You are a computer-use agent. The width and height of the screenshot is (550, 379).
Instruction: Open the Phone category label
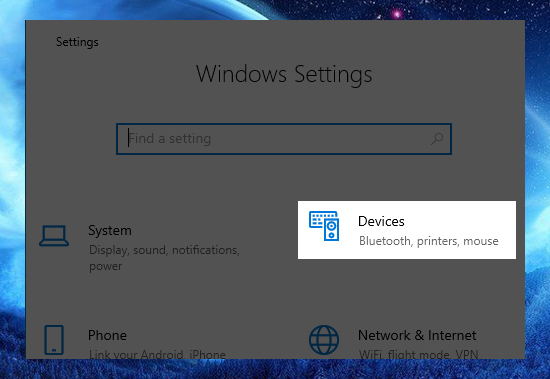tap(107, 335)
